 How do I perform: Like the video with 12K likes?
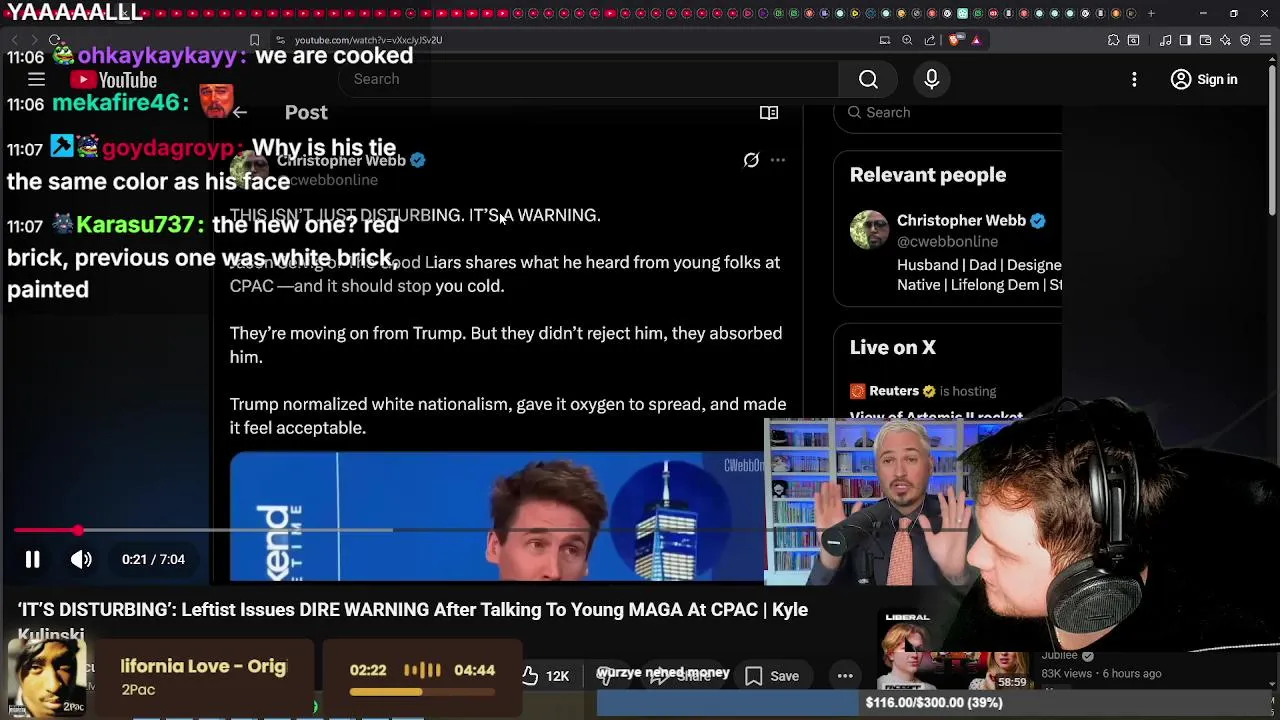point(545,676)
